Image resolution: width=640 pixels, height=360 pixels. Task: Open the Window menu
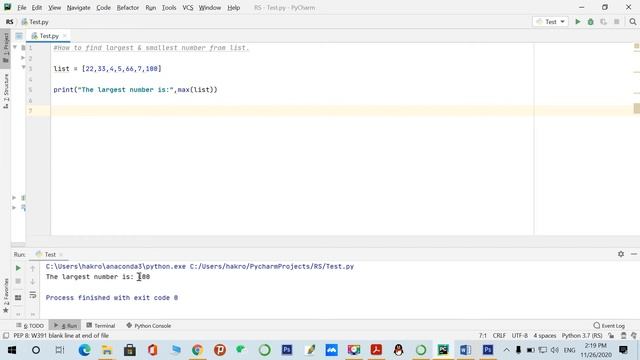coord(210,8)
